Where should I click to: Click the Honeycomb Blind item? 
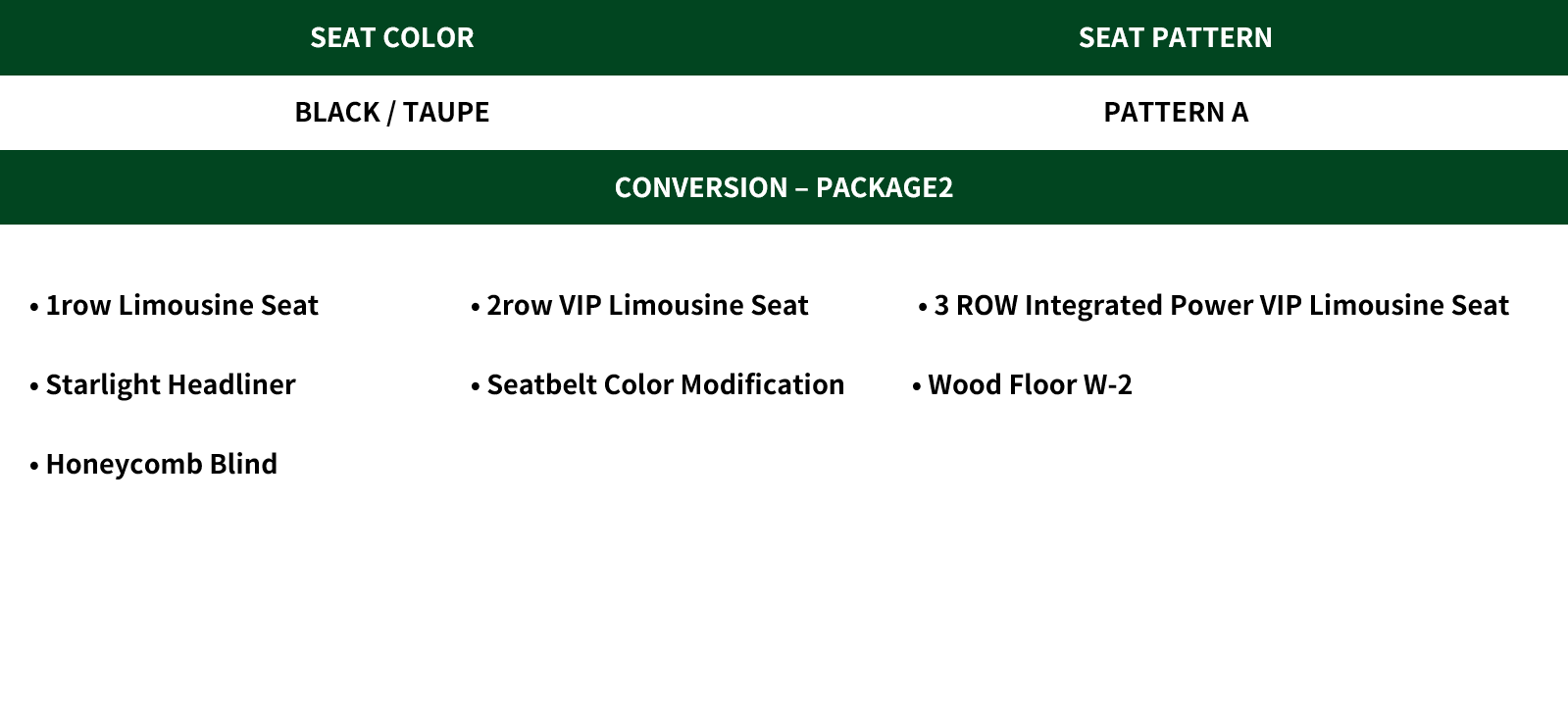coord(161,464)
